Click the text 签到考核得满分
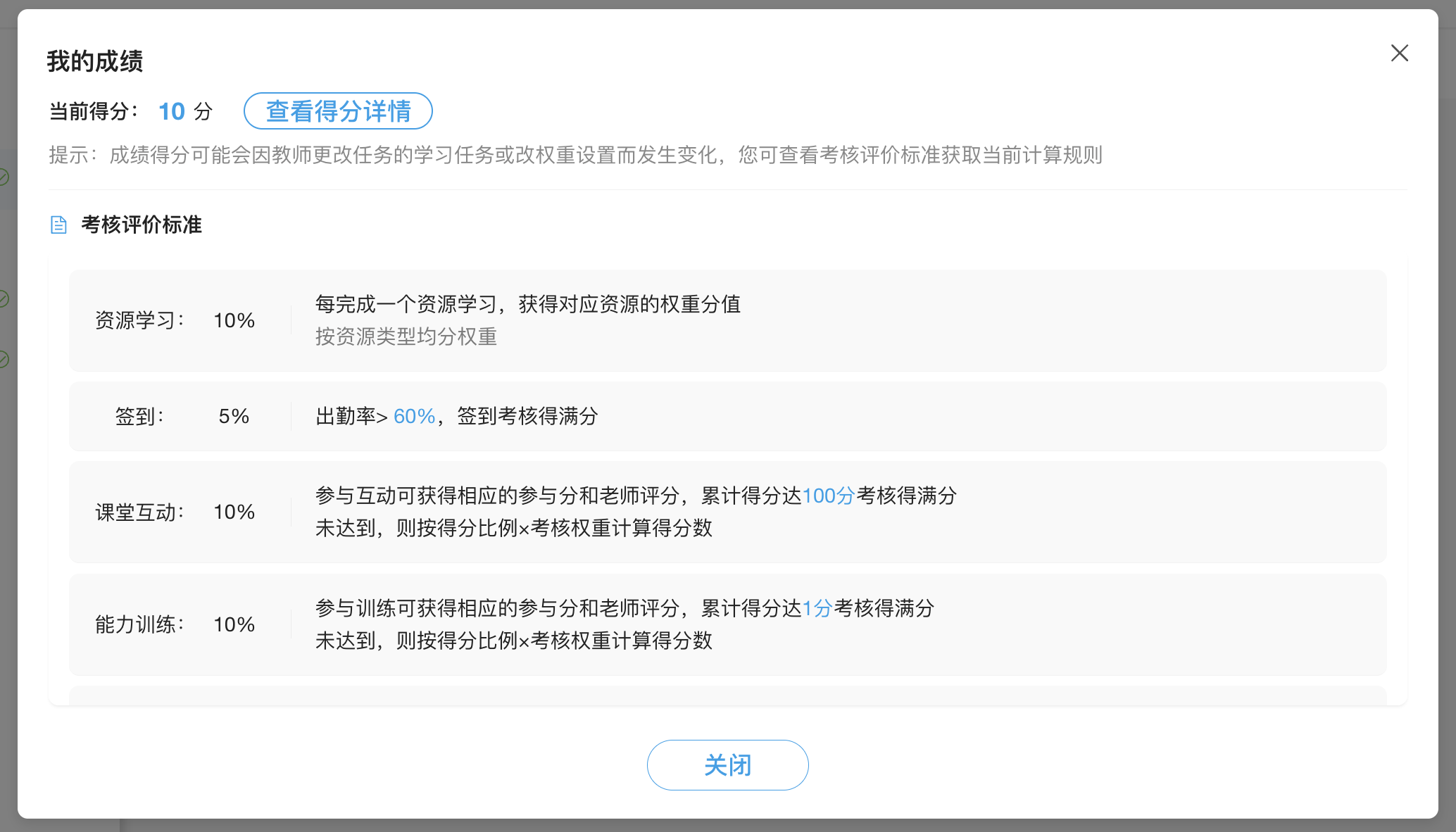This screenshot has width=1456, height=832. (527, 416)
